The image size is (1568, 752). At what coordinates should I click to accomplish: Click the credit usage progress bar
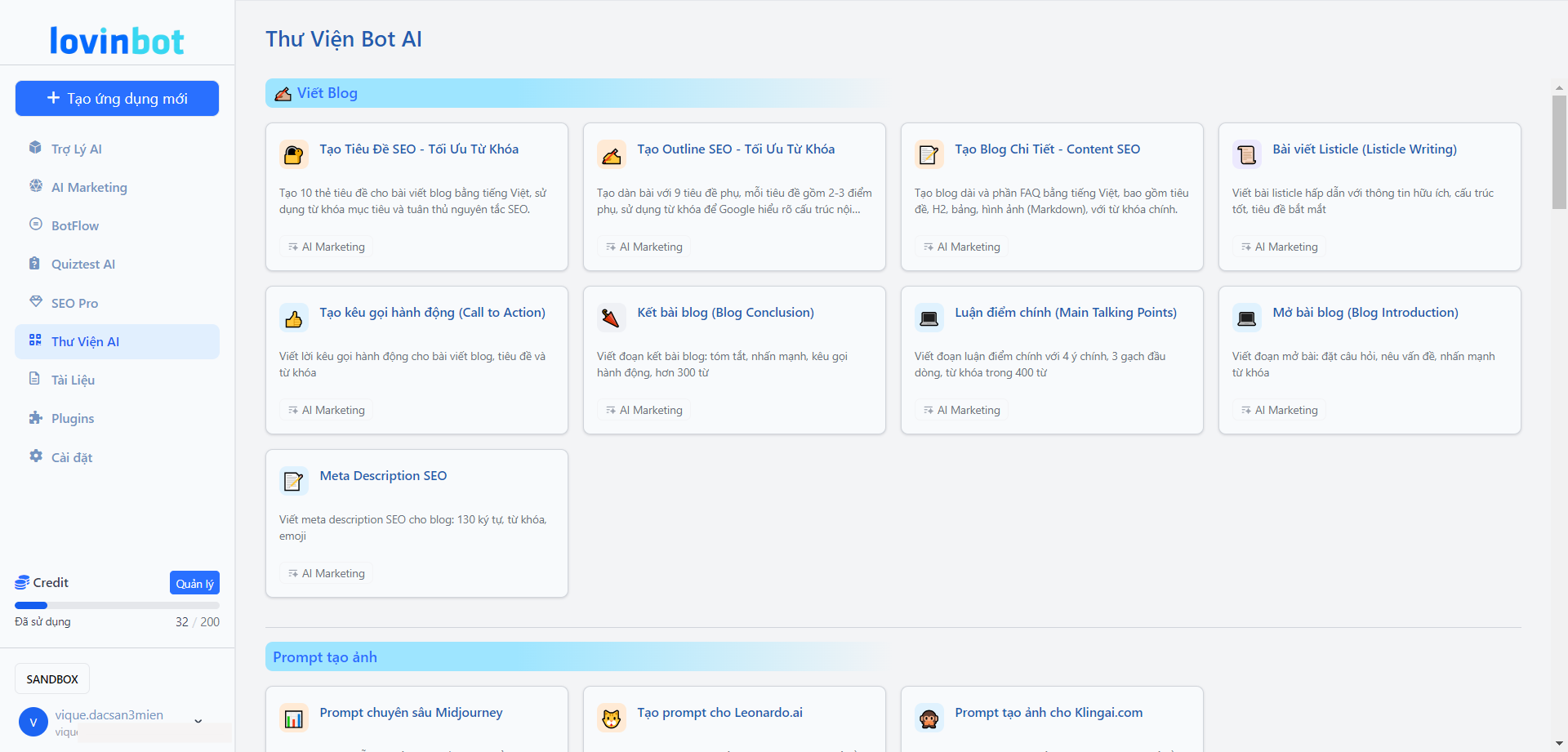[117, 605]
